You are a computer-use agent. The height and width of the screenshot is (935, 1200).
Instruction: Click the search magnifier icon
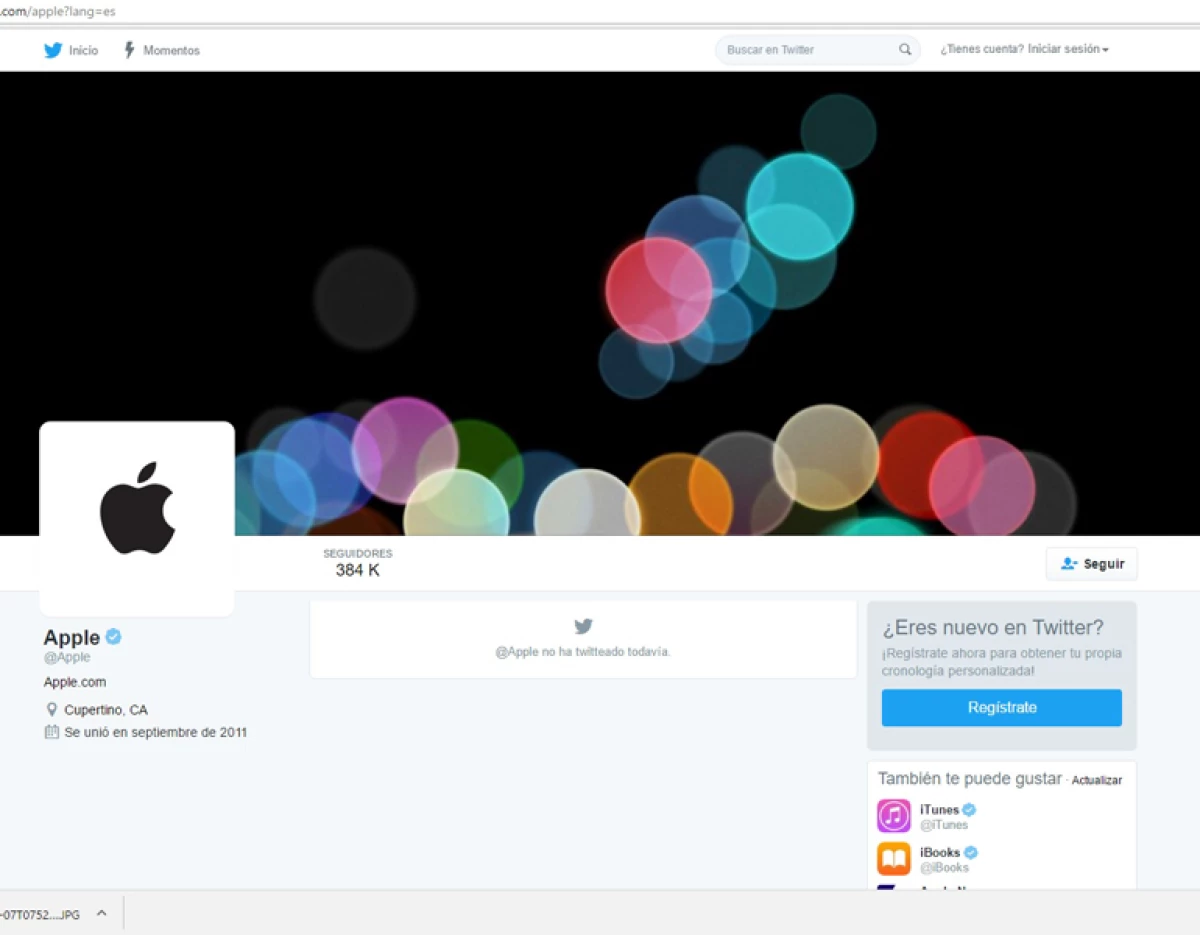click(x=905, y=50)
